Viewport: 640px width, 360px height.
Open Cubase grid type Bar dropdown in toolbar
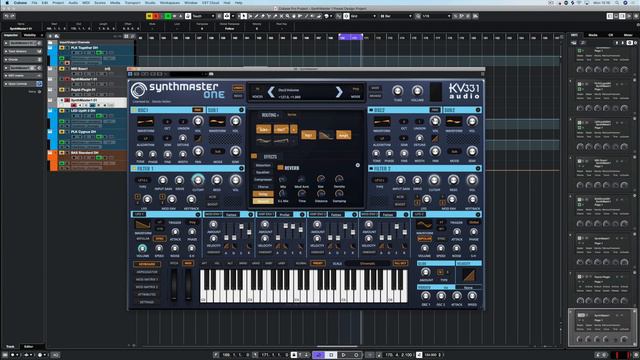[396, 16]
